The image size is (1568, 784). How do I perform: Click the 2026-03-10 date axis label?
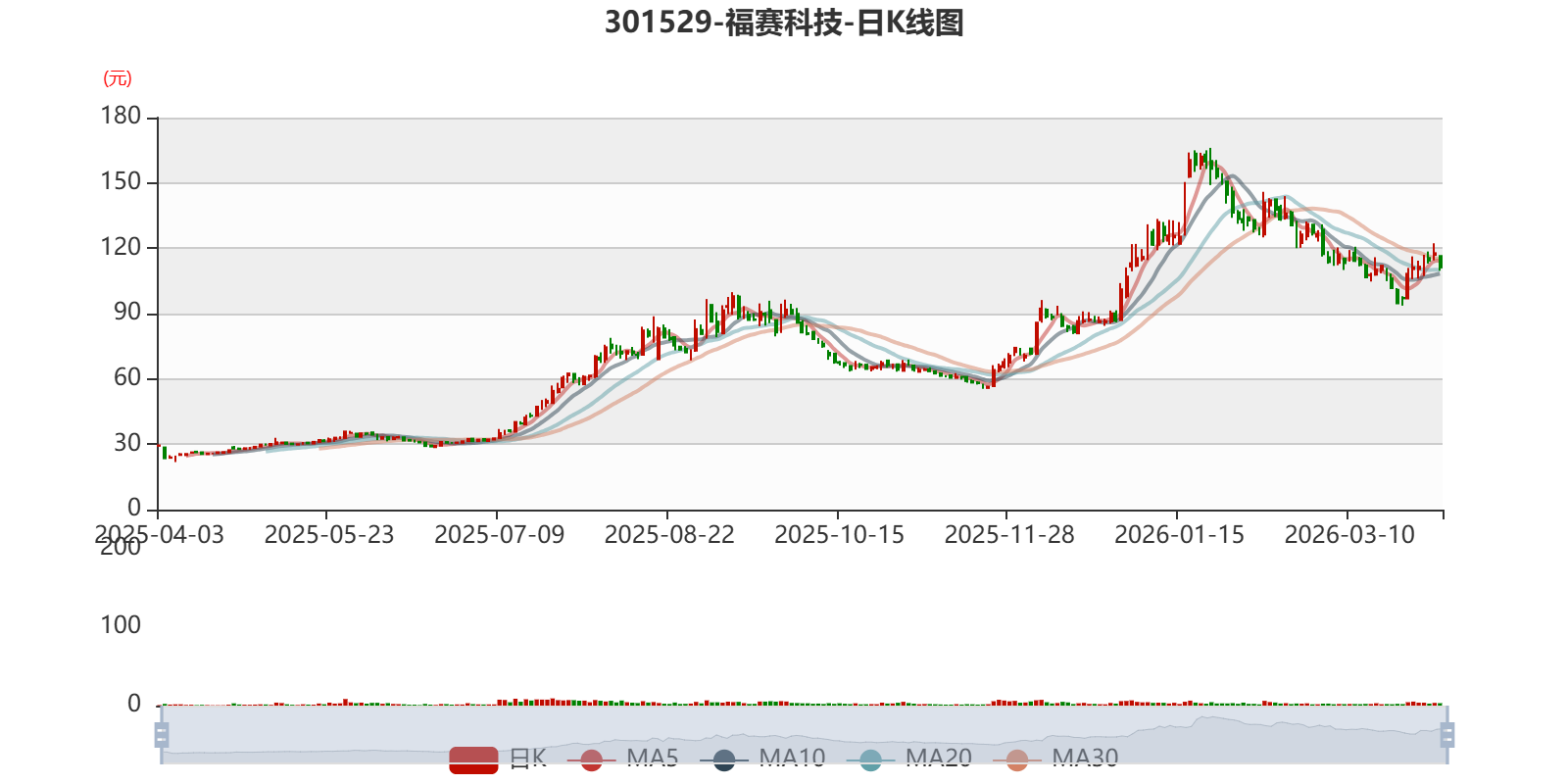(x=1350, y=535)
